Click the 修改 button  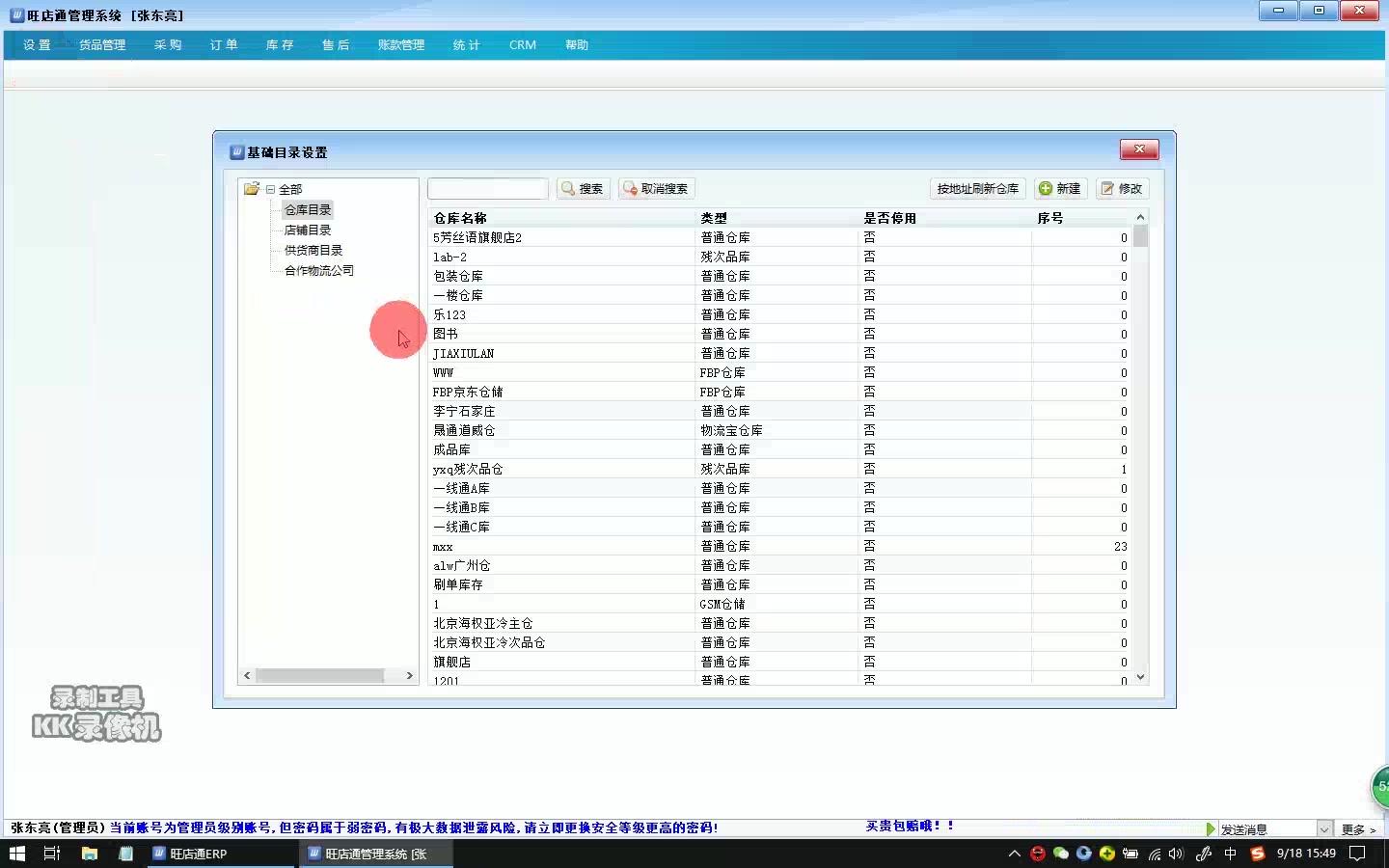[1122, 189]
